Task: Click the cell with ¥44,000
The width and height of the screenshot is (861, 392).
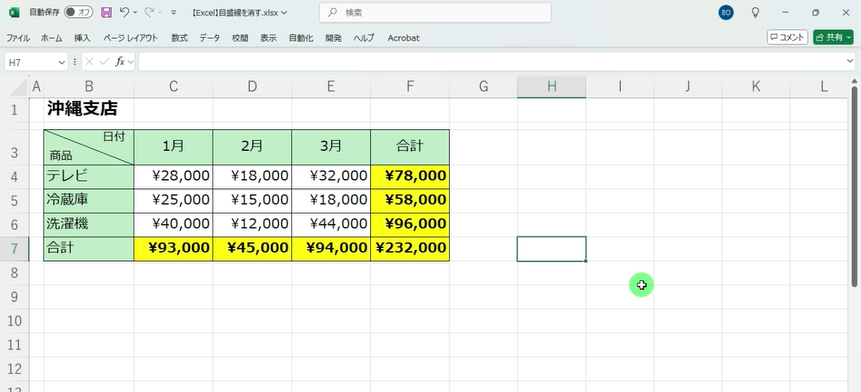Action: coord(331,225)
